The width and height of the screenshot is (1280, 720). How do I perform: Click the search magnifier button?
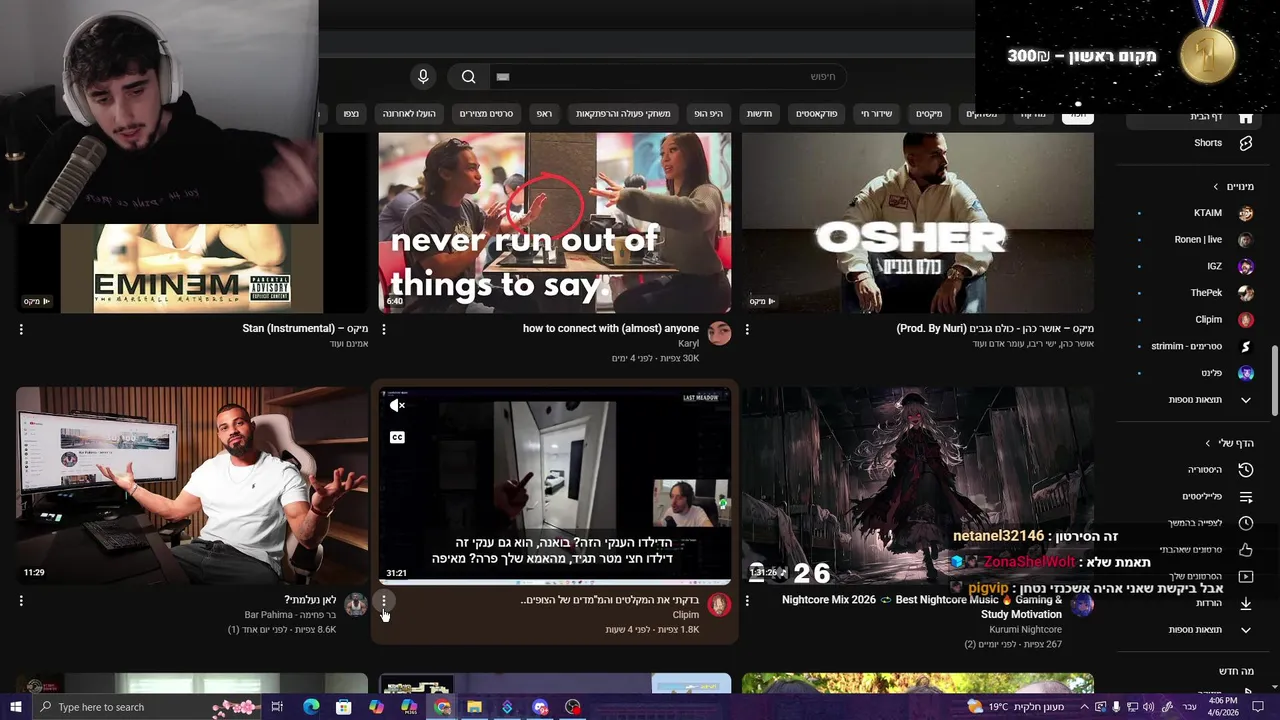click(x=468, y=77)
